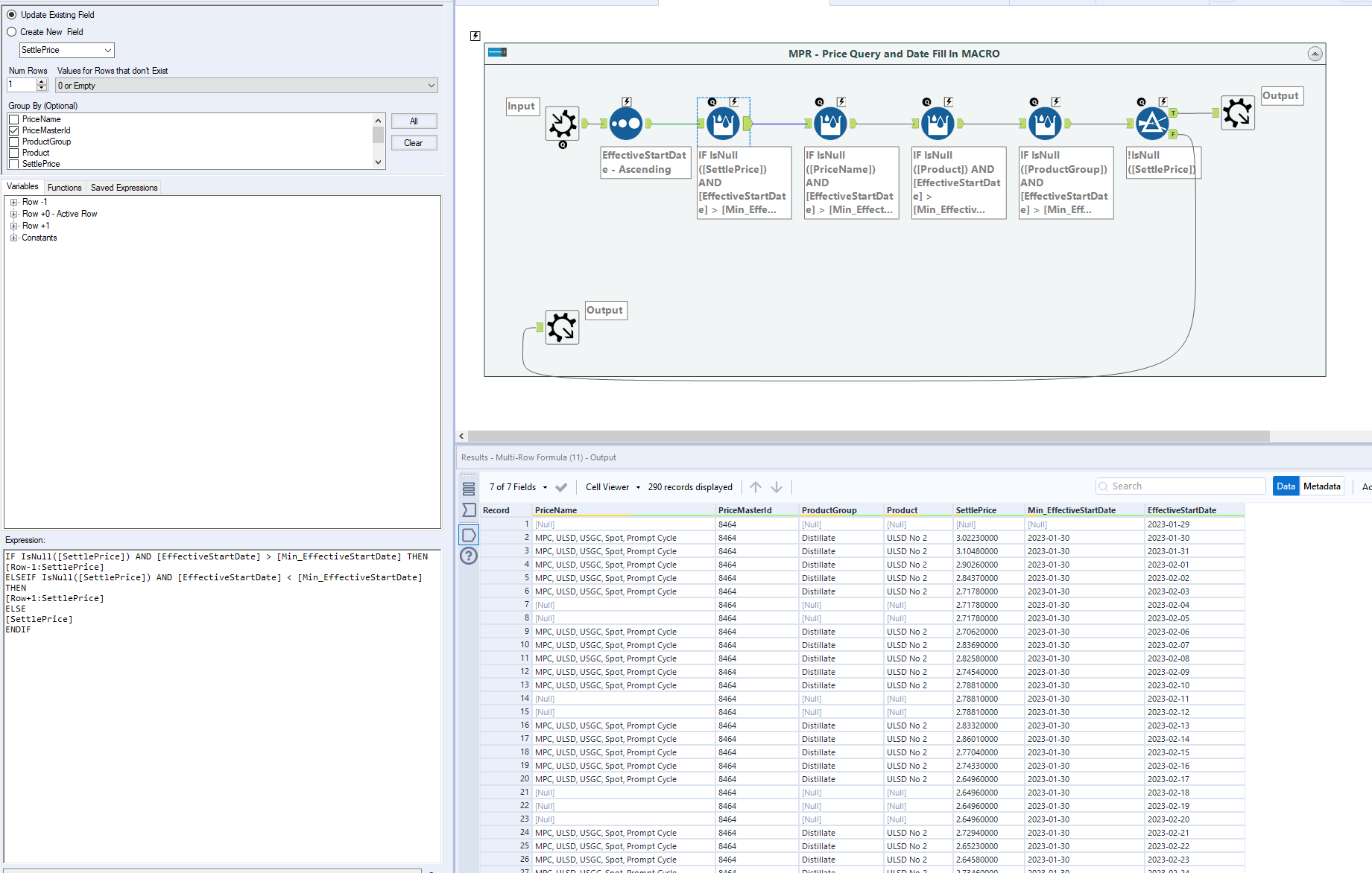Move to previous record with up arrow

pos(756,487)
